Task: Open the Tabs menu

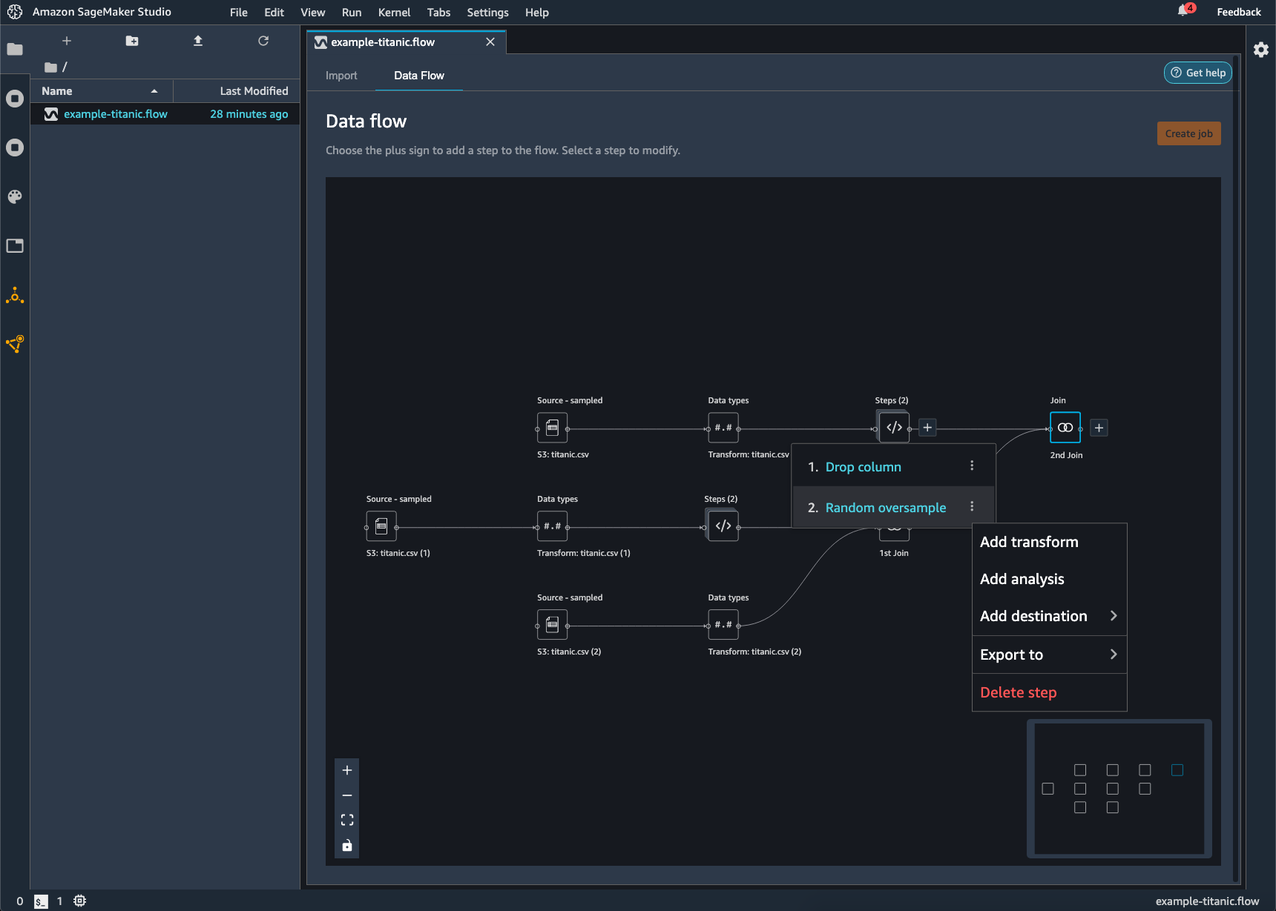Action: tap(438, 12)
